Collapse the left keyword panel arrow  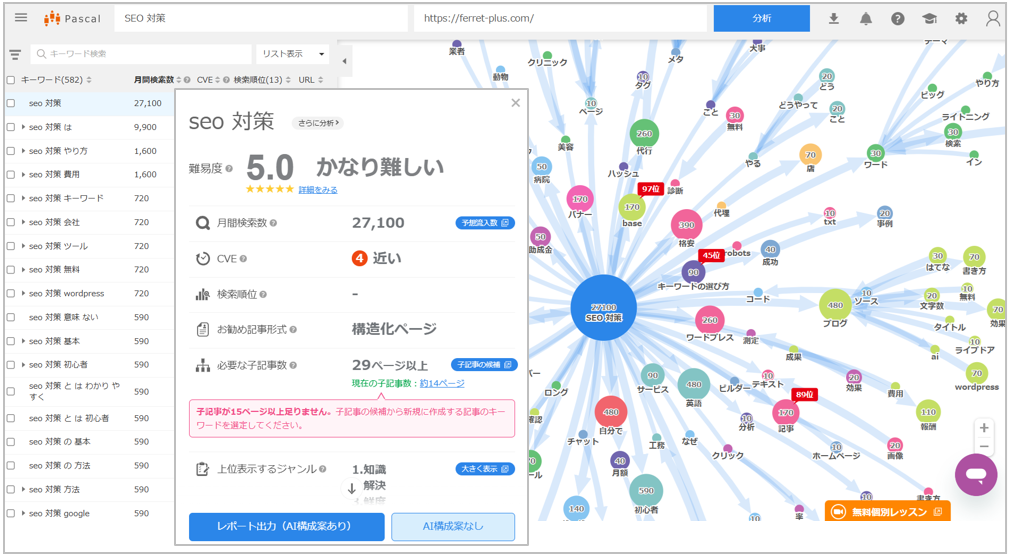pos(345,61)
